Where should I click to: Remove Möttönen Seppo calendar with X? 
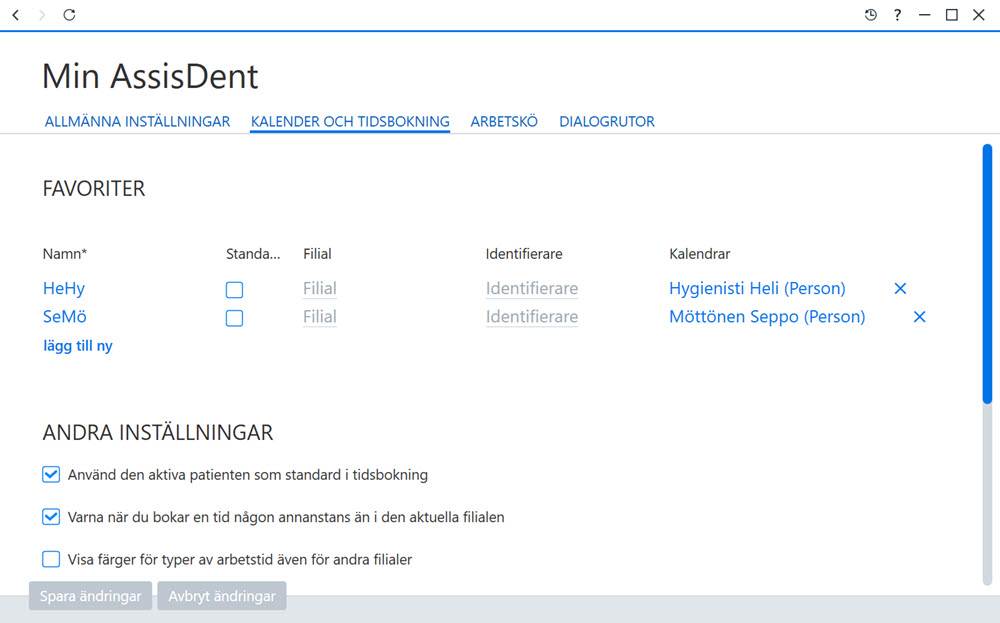(919, 316)
